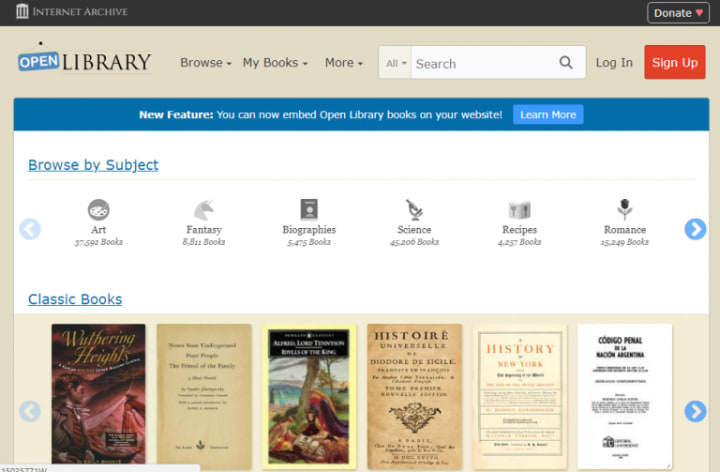Click the magnifying glass search icon
The width and height of the screenshot is (720, 472).
point(566,62)
